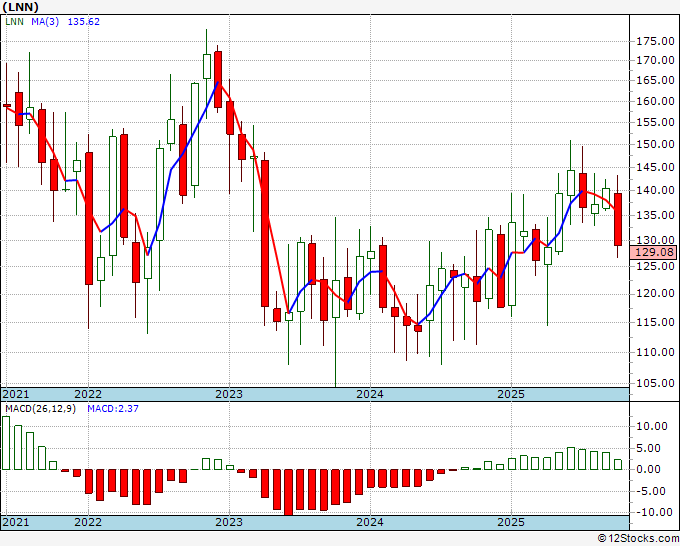Click the 150.00 price axis label
680x546 pixels.
(655, 144)
